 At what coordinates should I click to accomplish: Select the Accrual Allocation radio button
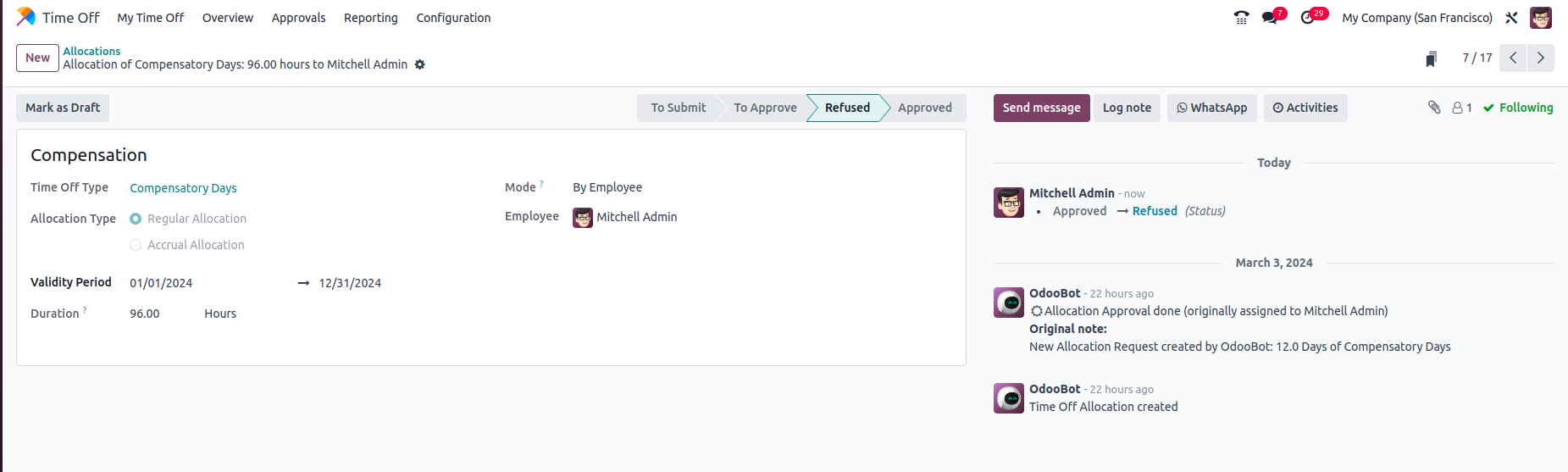(x=136, y=245)
